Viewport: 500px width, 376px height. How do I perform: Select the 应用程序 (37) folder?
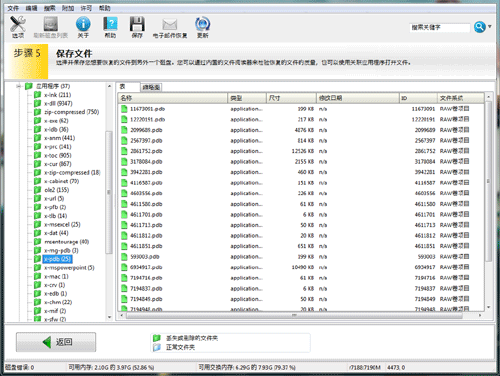pyautogui.click(x=53, y=86)
